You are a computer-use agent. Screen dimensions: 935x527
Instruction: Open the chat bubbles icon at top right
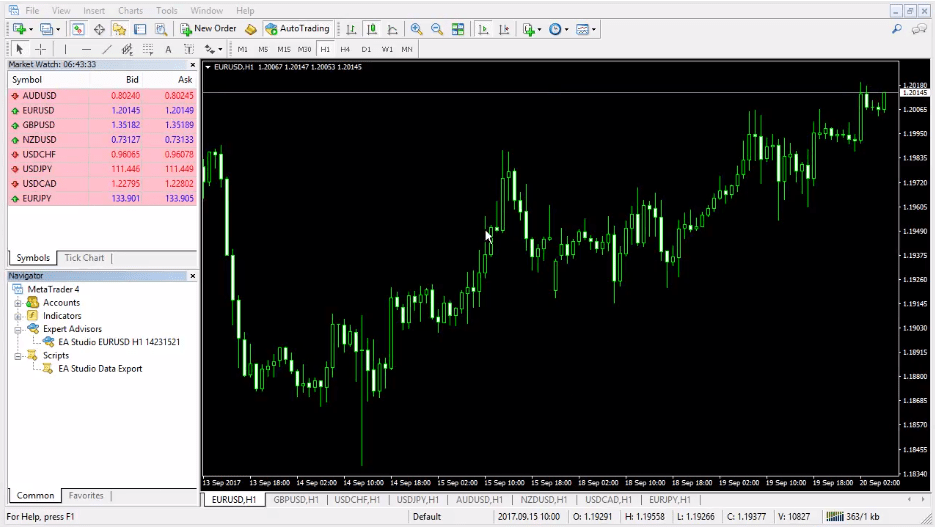coord(919,29)
